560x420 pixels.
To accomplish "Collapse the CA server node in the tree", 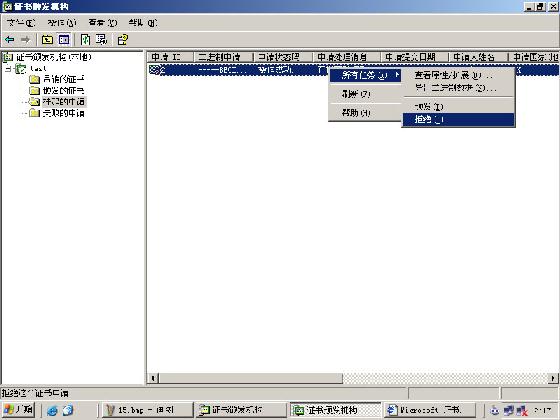I will [x=8, y=68].
